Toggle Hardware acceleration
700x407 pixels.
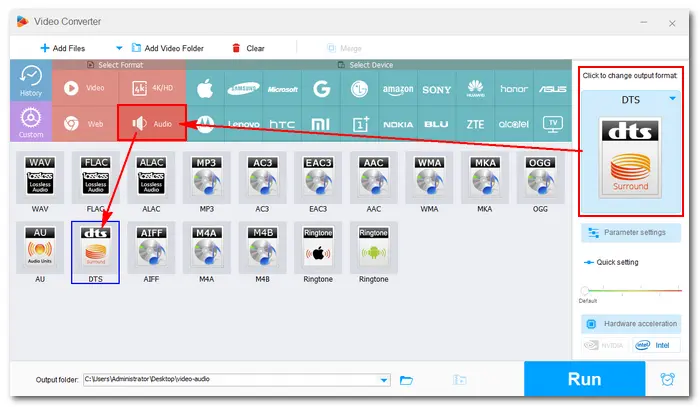(x=631, y=324)
